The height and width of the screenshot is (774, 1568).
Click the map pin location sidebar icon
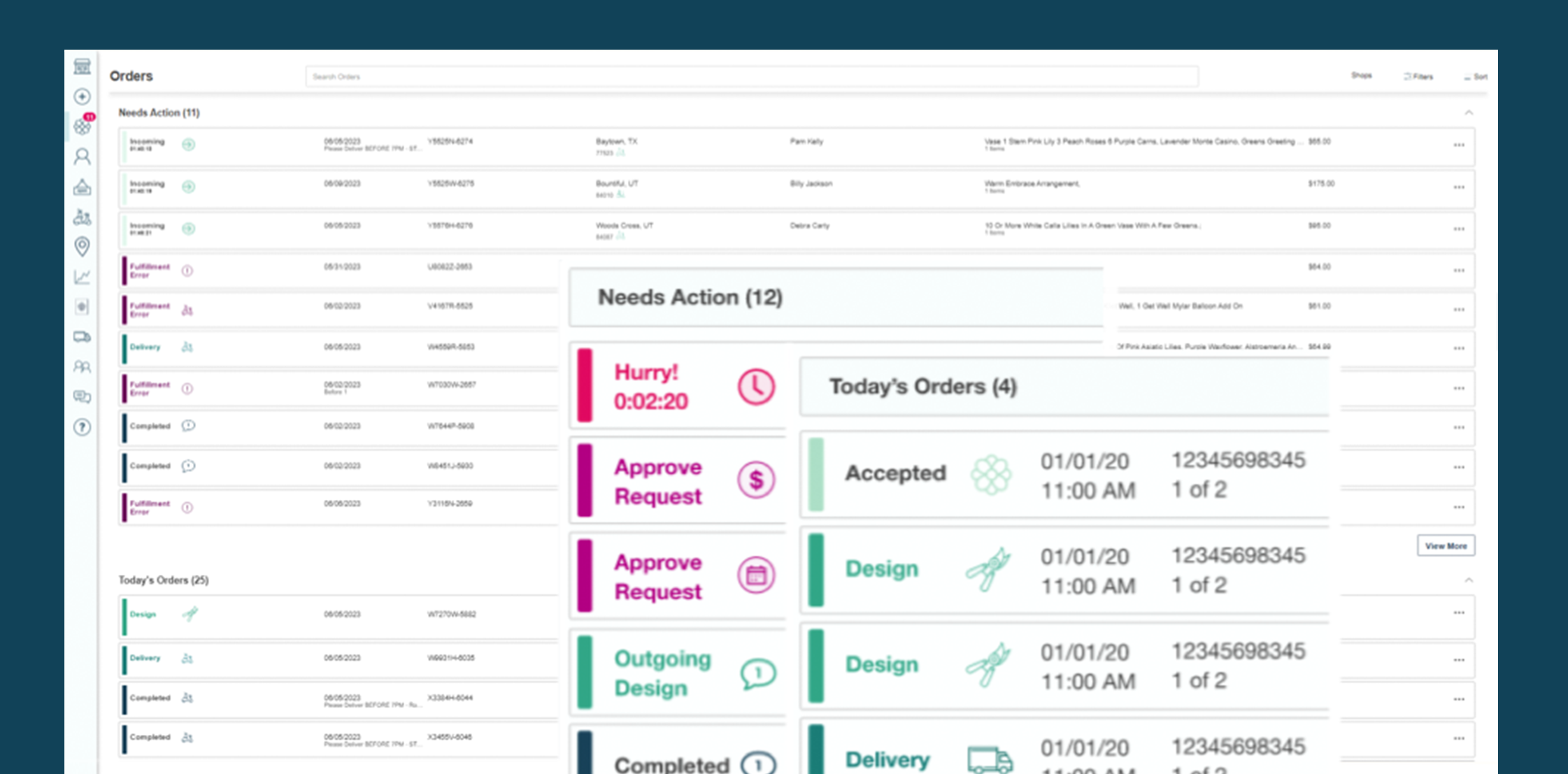coord(82,246)
